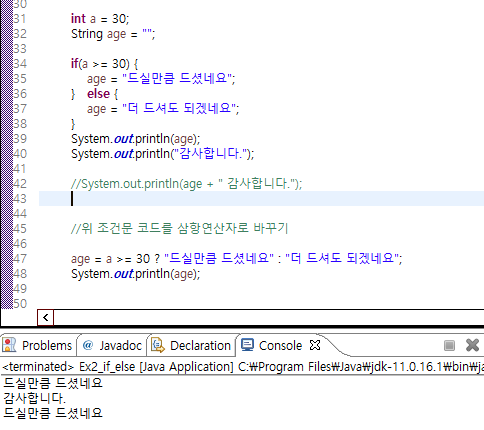The image size is (484, 430).
Task: Open the Javadoc tab
Action: [112, 345]
